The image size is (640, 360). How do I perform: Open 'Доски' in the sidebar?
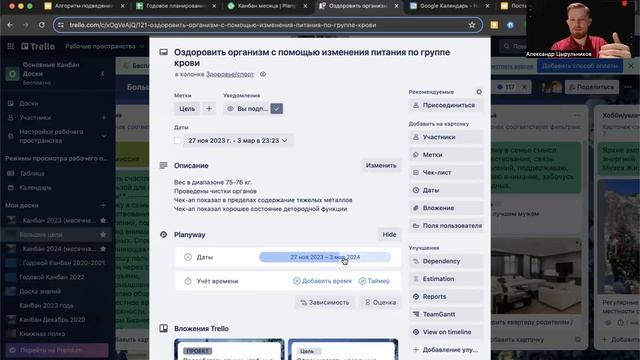click(29, 104)
